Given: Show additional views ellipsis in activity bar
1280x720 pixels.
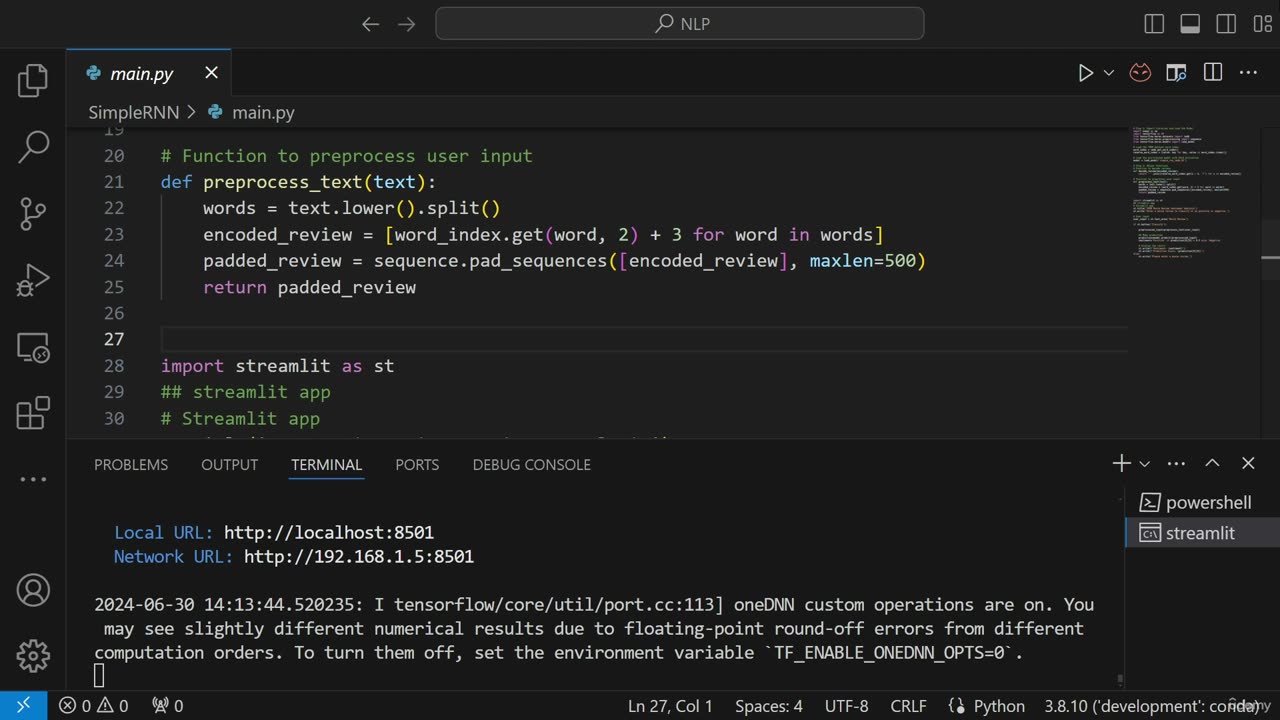Looking at the screenshot, I should click(33, 480).
